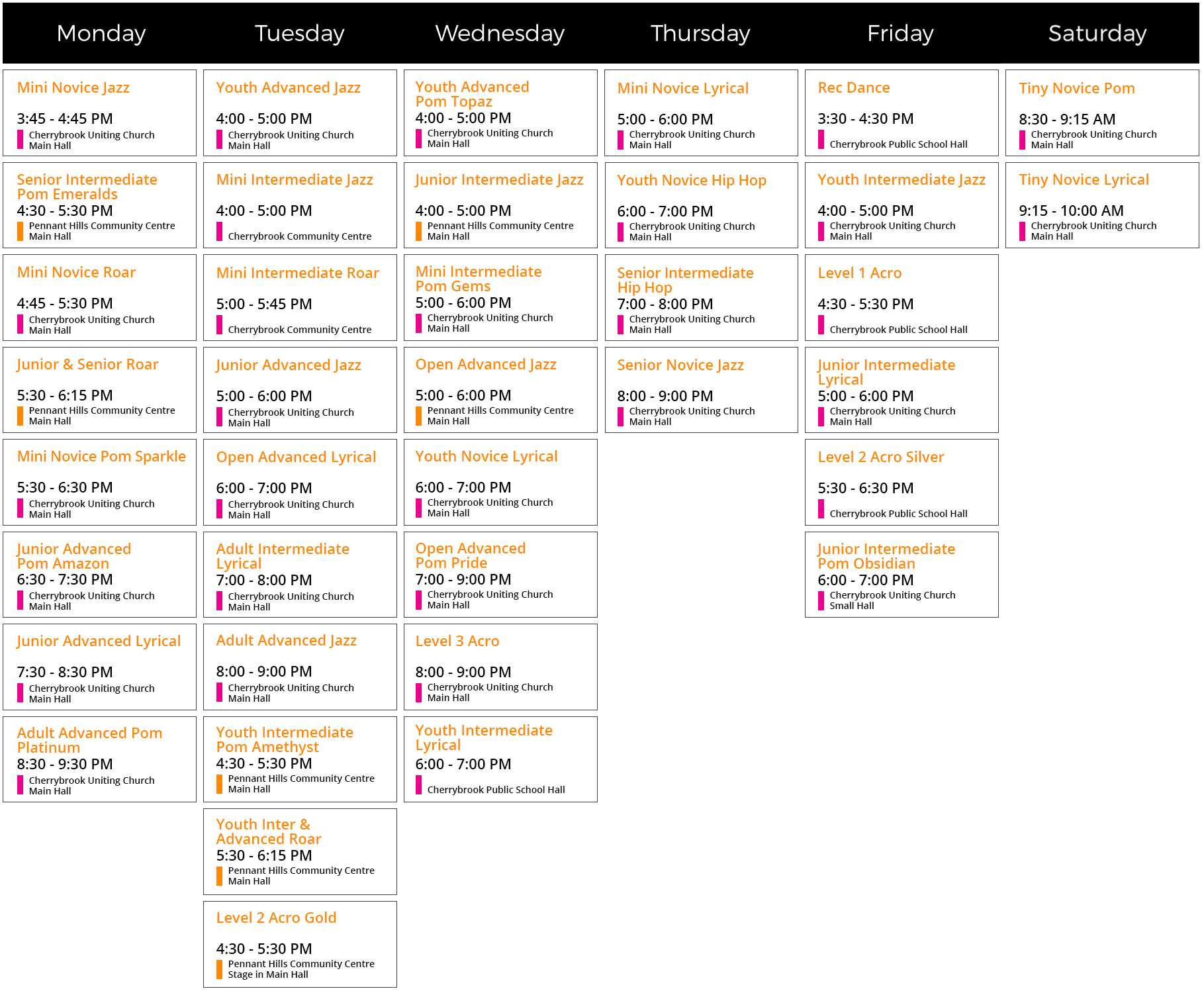Click Youth Advanced Pom Topaz title
The image size is (1204, 995).
coord(472,94)
